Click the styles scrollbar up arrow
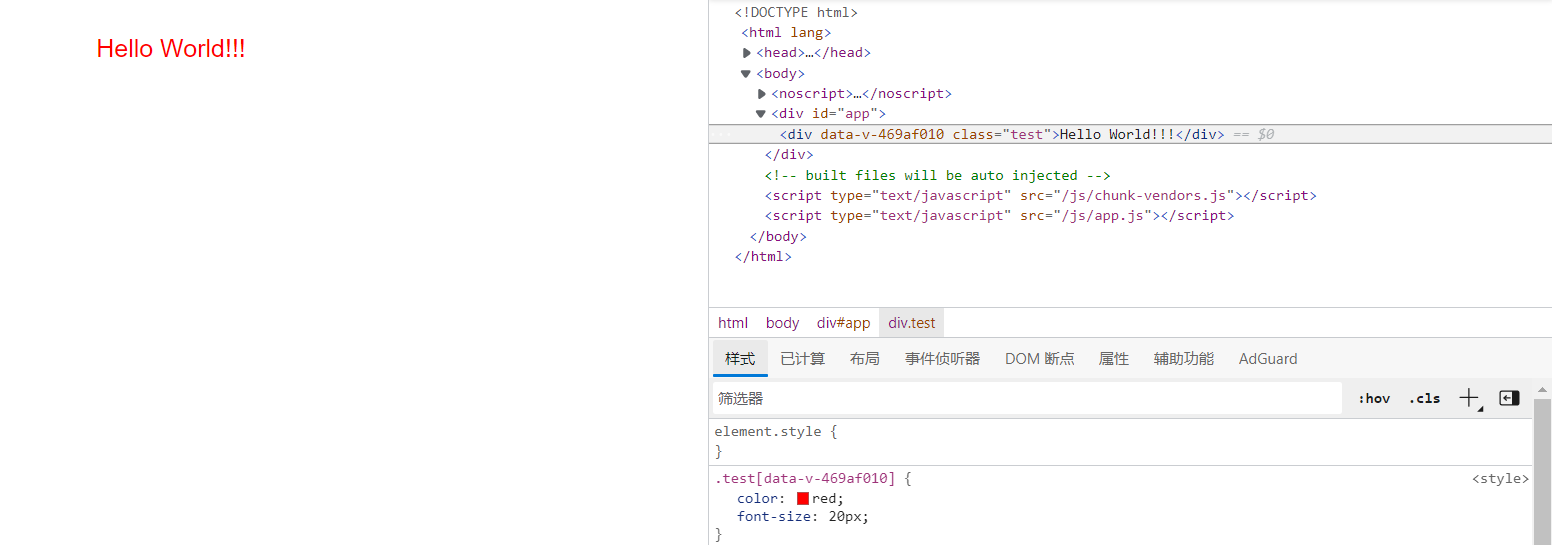The height and width of the screenshot is (545, 1552). (1542, 389)
